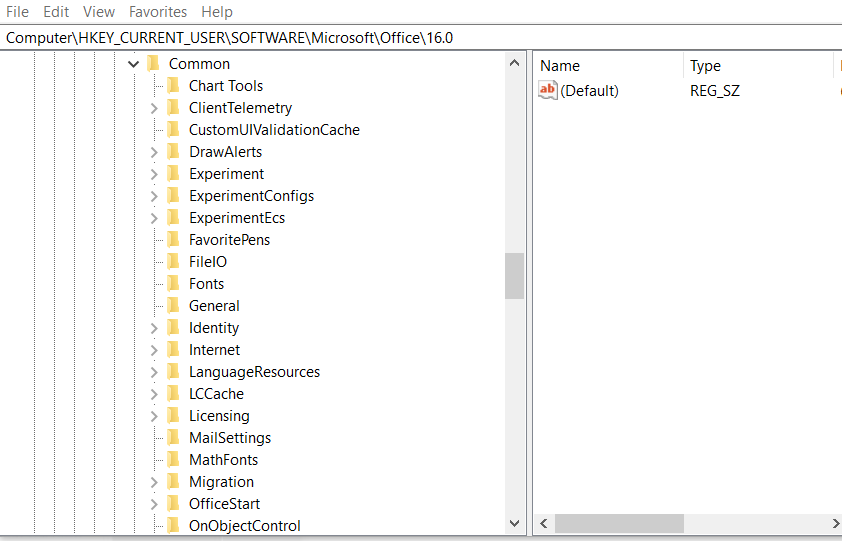Select the Common key label
Screen dimensions: 842x541
point(199,64)
